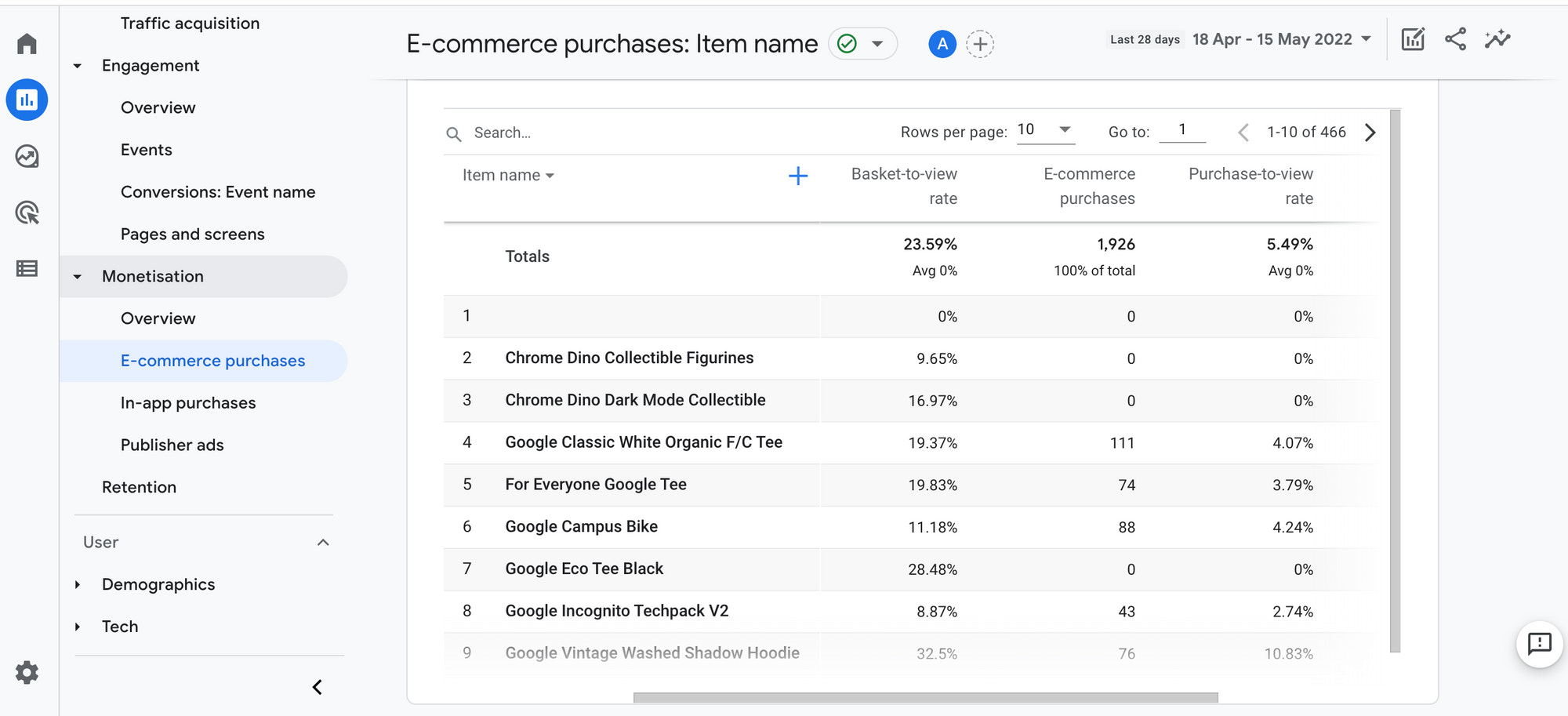Add secondary dimension with blue plus
Image resolution: width=1568 pixels, height=716 pixels.
797,176
